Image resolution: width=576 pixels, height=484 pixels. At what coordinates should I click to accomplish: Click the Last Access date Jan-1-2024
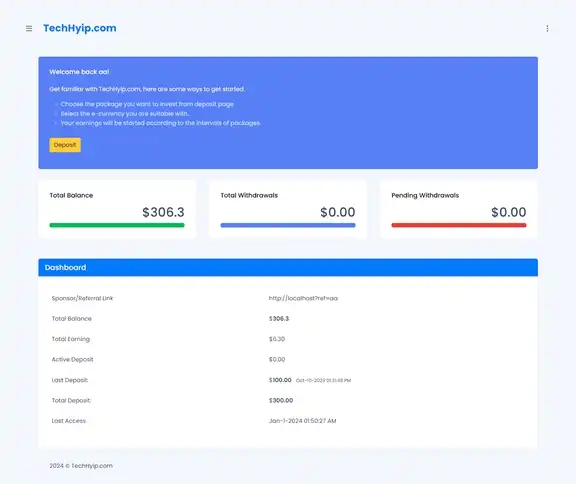coord(302,421)
